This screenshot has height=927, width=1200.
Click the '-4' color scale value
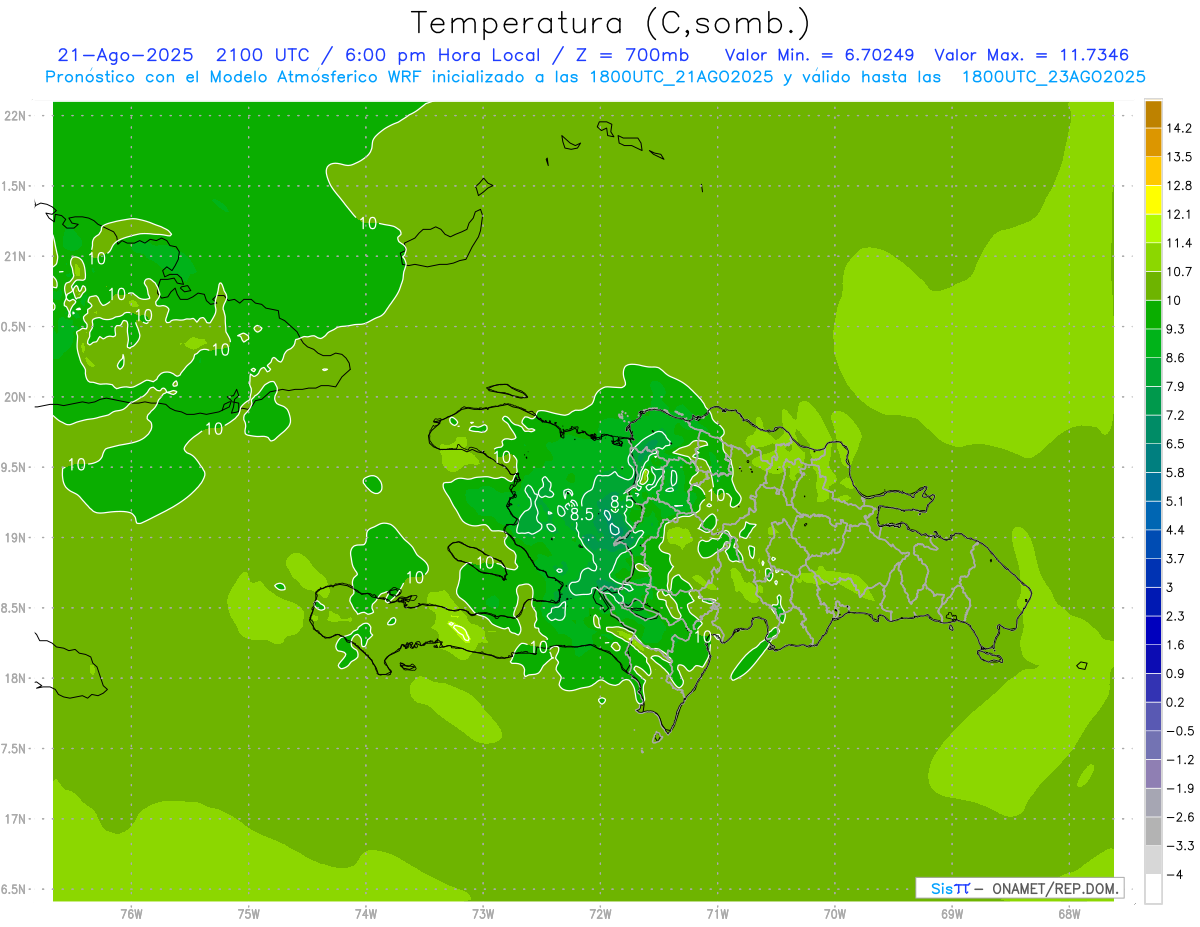1174,874
